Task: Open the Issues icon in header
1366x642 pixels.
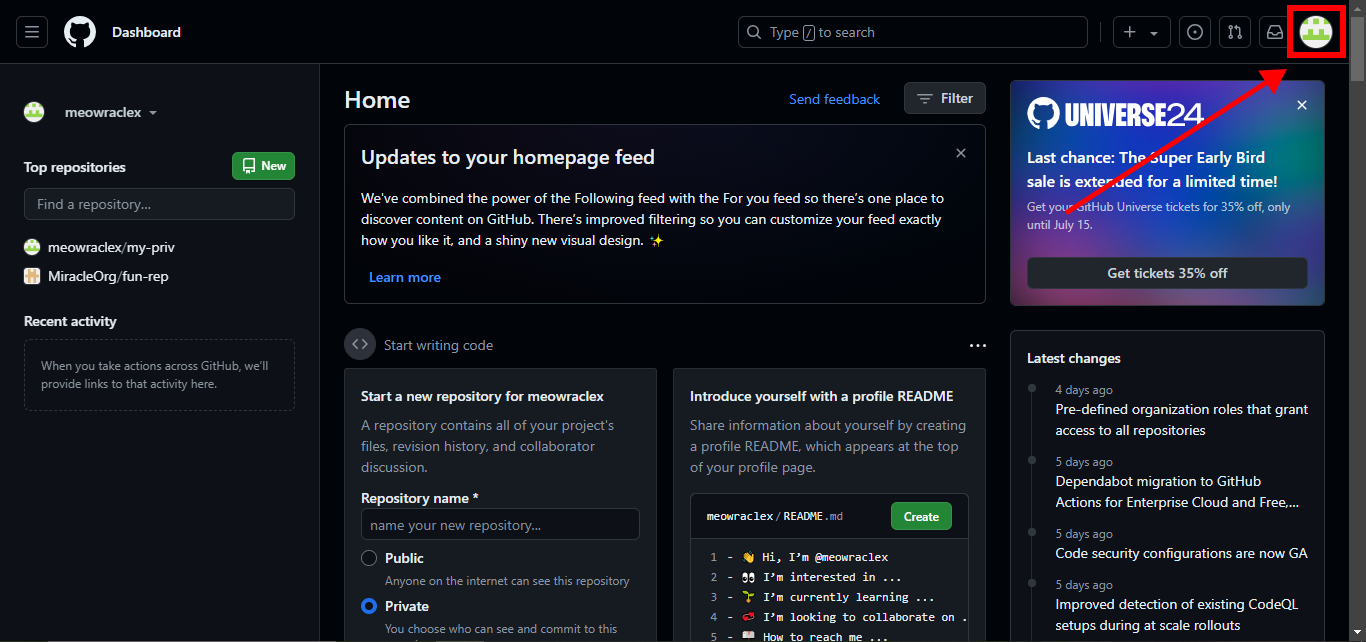Action: tap(1194, 32)
